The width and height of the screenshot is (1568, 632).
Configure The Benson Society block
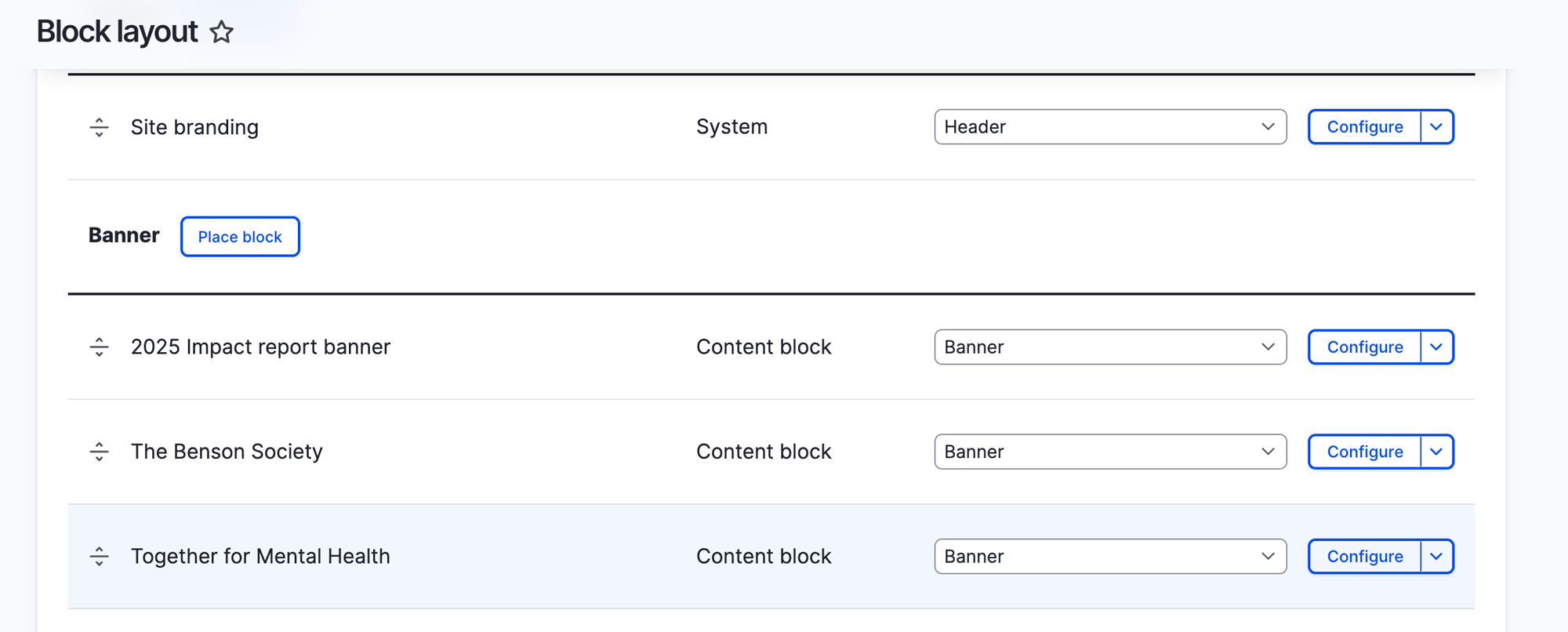1364,452
